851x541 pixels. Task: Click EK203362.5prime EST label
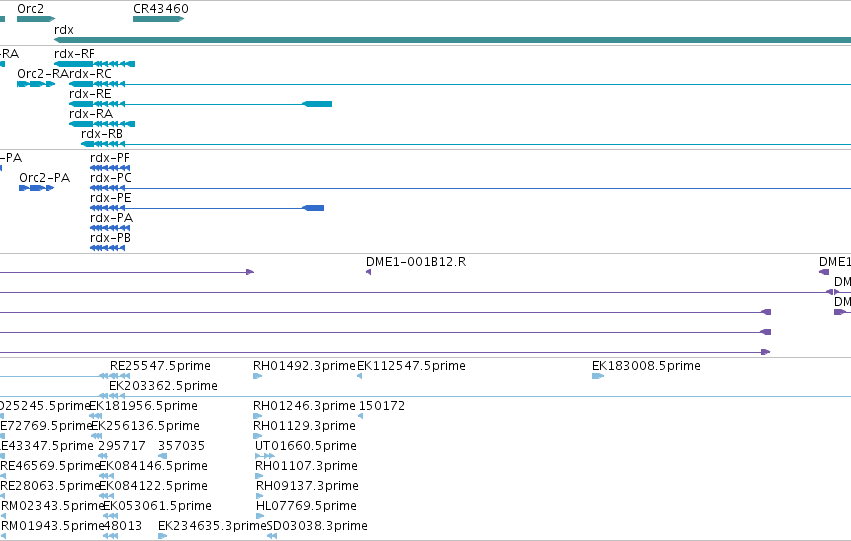click(x=163, y=386)
